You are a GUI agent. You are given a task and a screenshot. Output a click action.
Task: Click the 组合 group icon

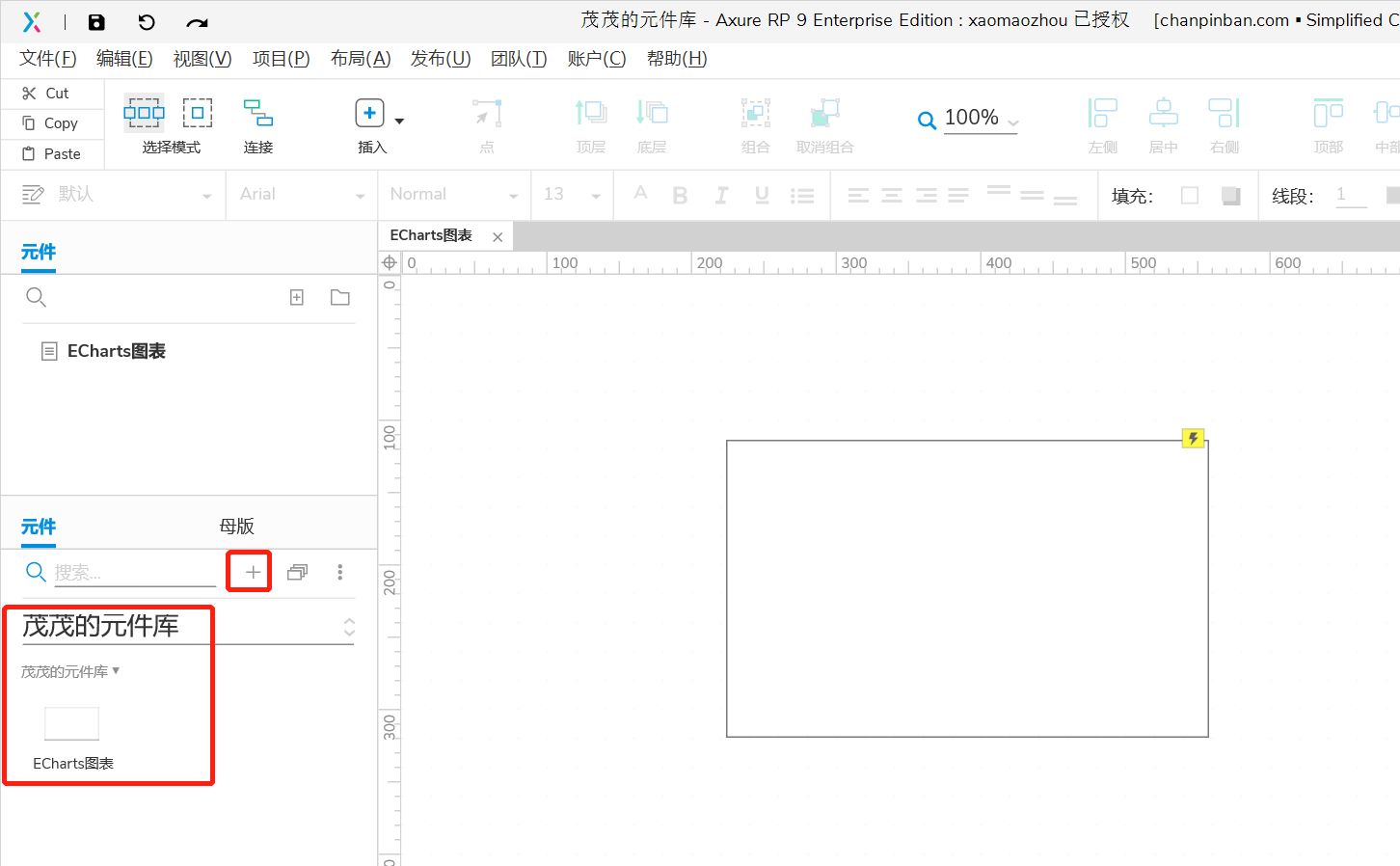tap(756, 113)
